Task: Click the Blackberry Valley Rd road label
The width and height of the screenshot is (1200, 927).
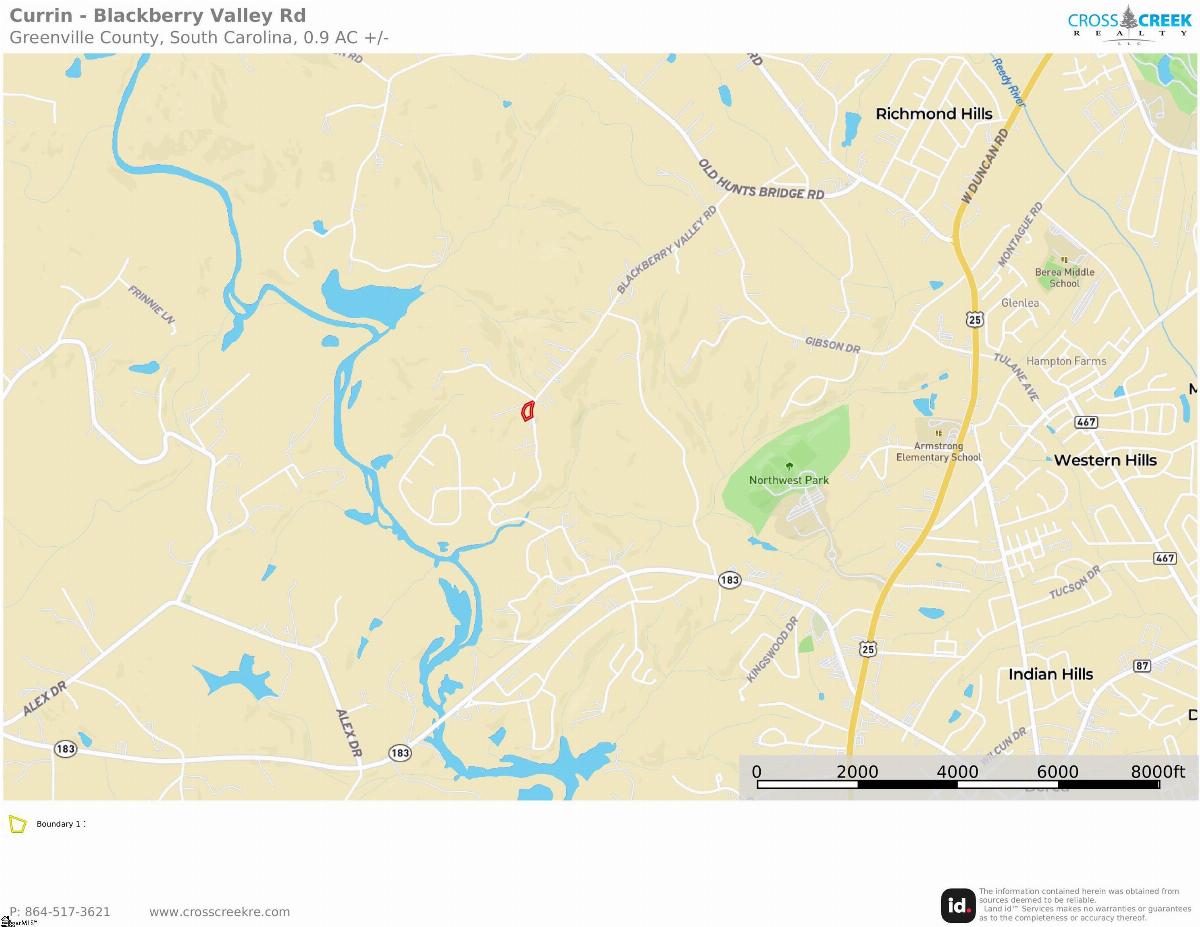Action: pos(667,250)
